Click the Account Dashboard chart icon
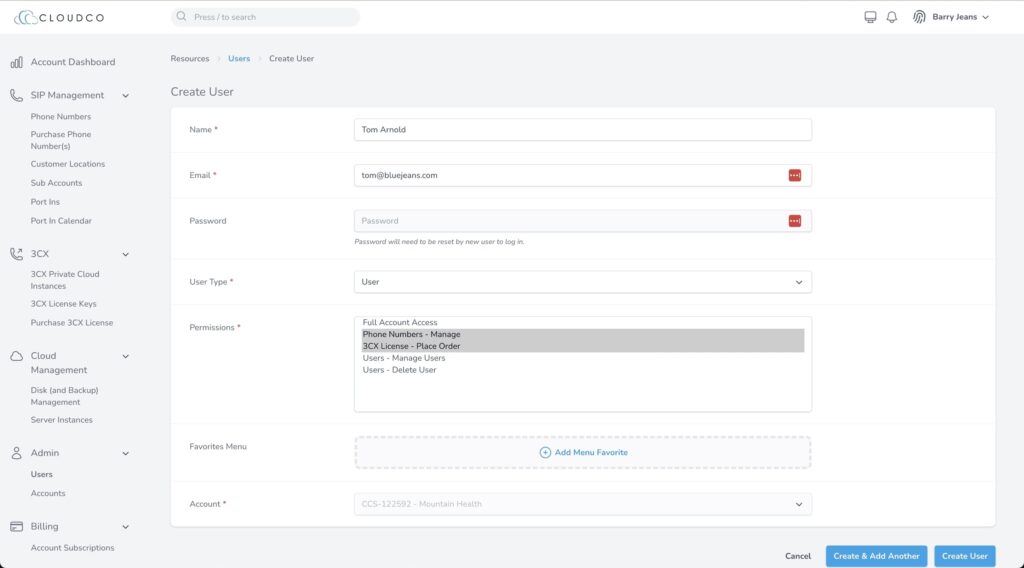Viewport: 1024px width, 568px height. coord(17,62)
